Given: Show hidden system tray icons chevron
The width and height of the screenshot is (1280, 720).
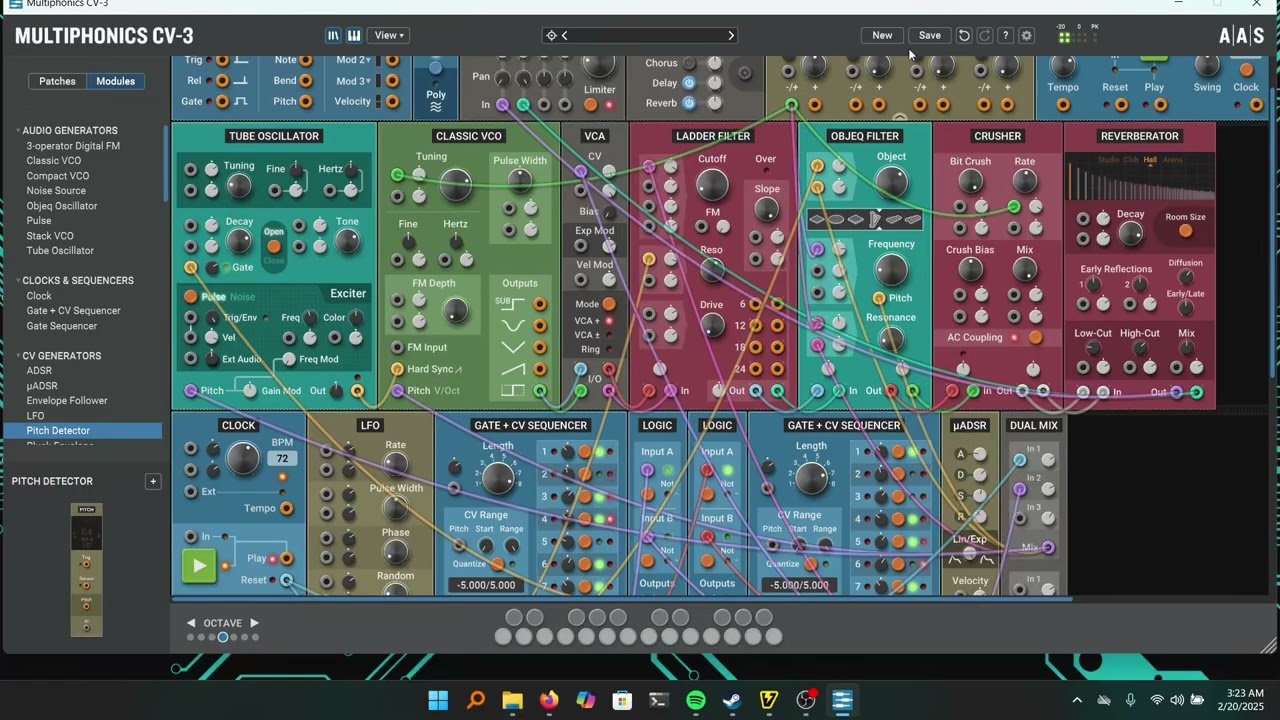Looking at the screenshot, I should coord(1077,700).
